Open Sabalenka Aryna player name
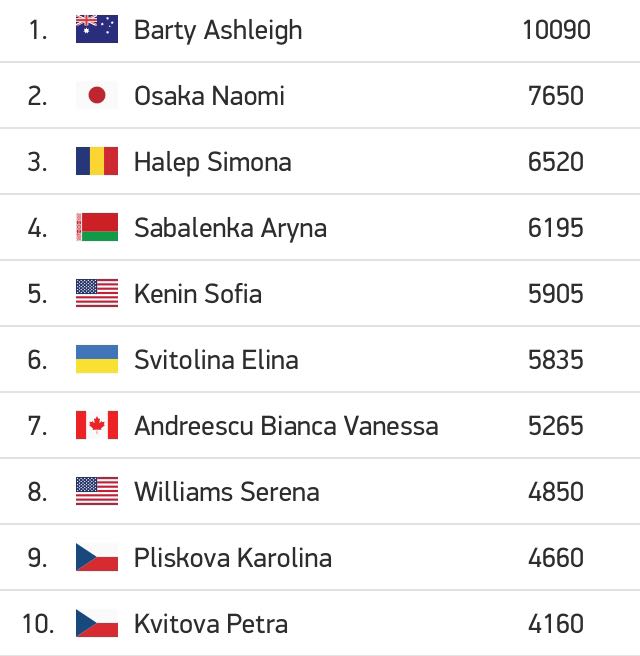 tap(230, 228)
